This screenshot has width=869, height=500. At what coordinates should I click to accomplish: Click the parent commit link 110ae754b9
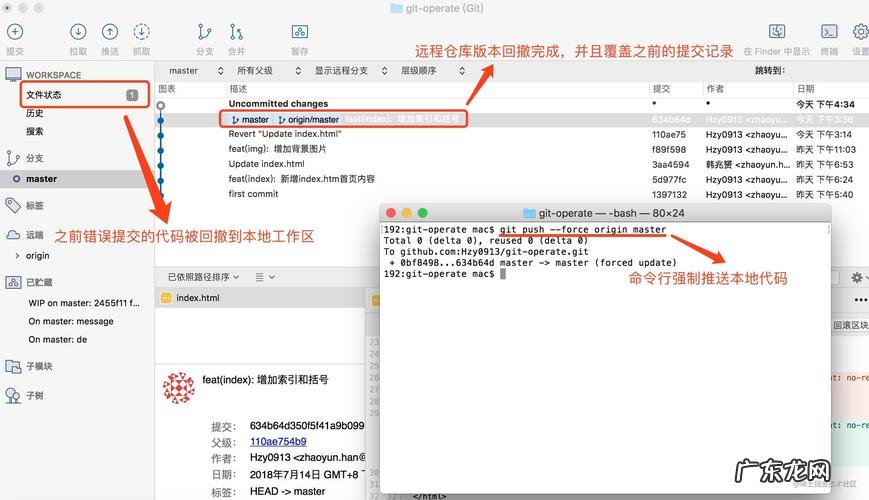tap(278, 442)
